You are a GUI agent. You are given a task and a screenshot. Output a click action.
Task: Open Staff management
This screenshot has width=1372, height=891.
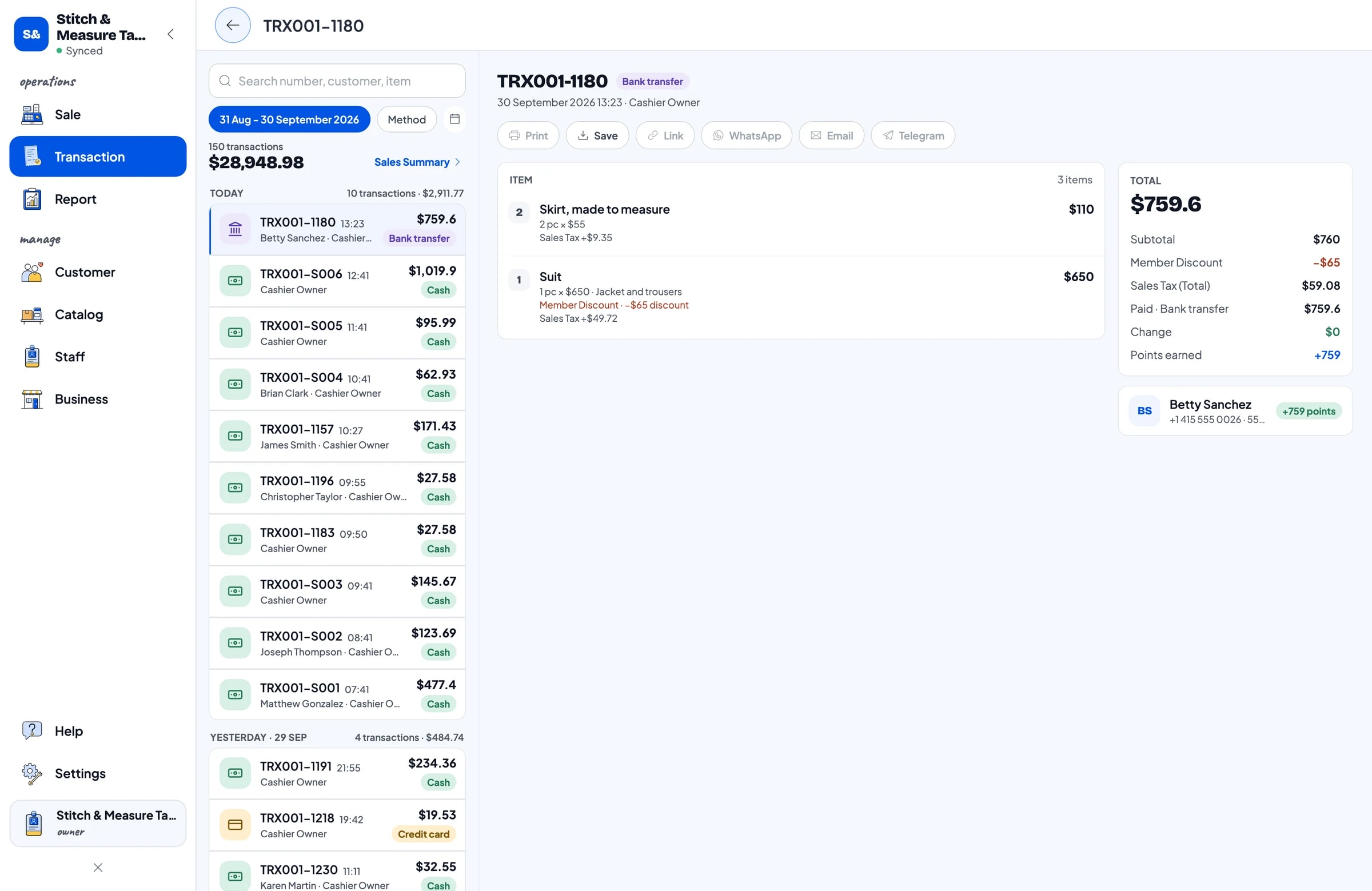click(x=98, y=357)
